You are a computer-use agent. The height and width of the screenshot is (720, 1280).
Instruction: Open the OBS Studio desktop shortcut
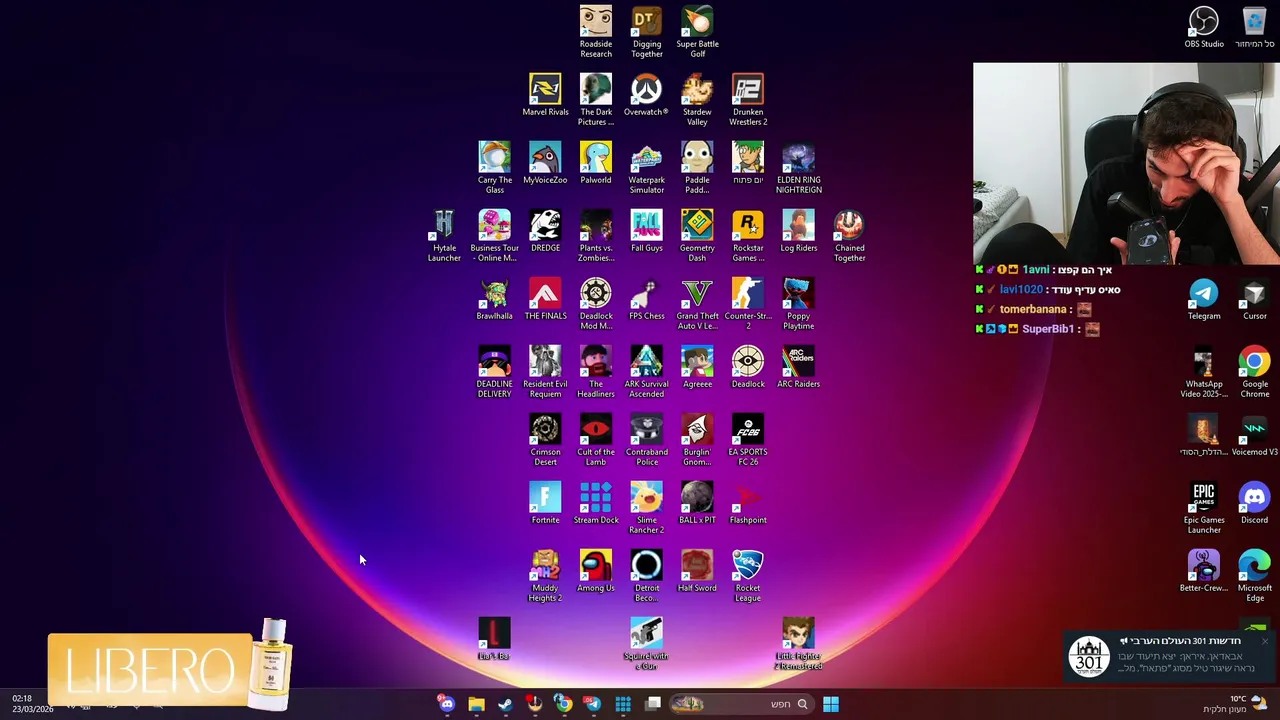(1204, 27)
